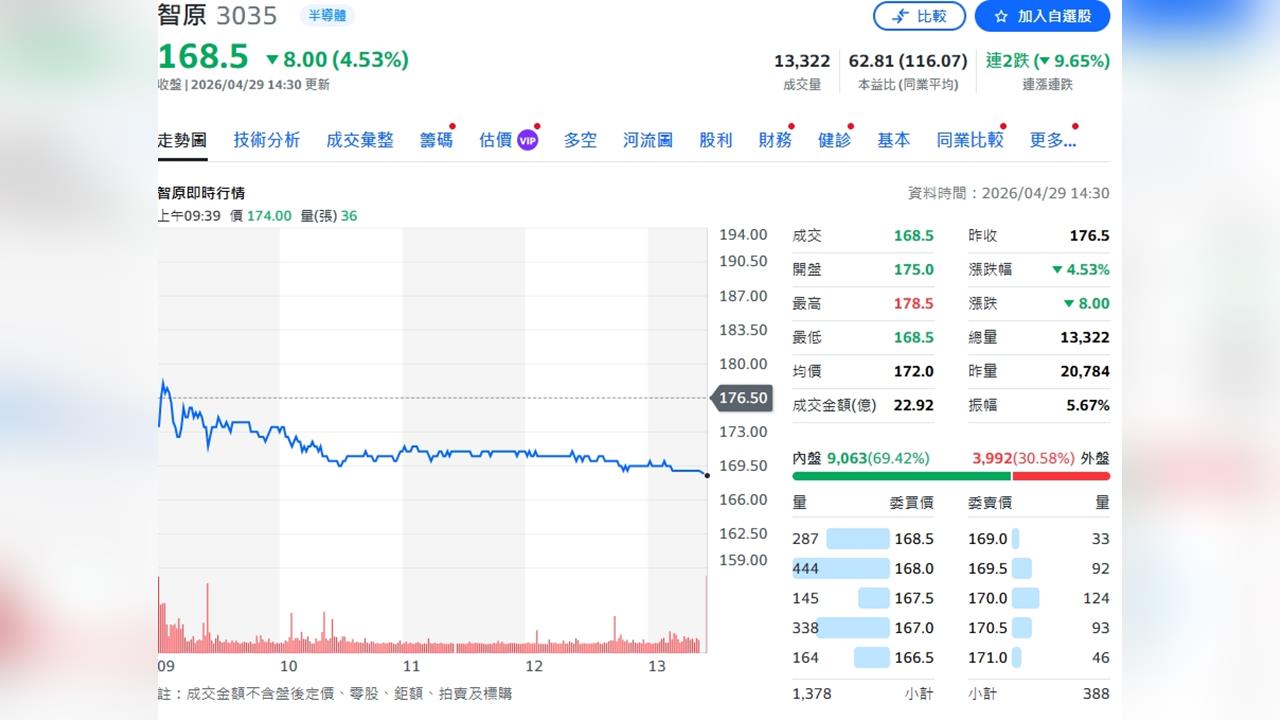
Task: Open the 多空 tab
Action: coord(580,140)
